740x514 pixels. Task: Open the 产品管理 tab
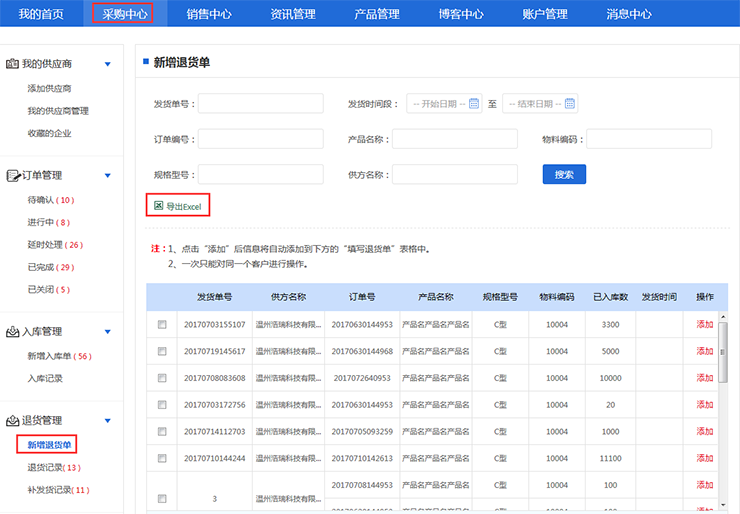coord(377,14)
